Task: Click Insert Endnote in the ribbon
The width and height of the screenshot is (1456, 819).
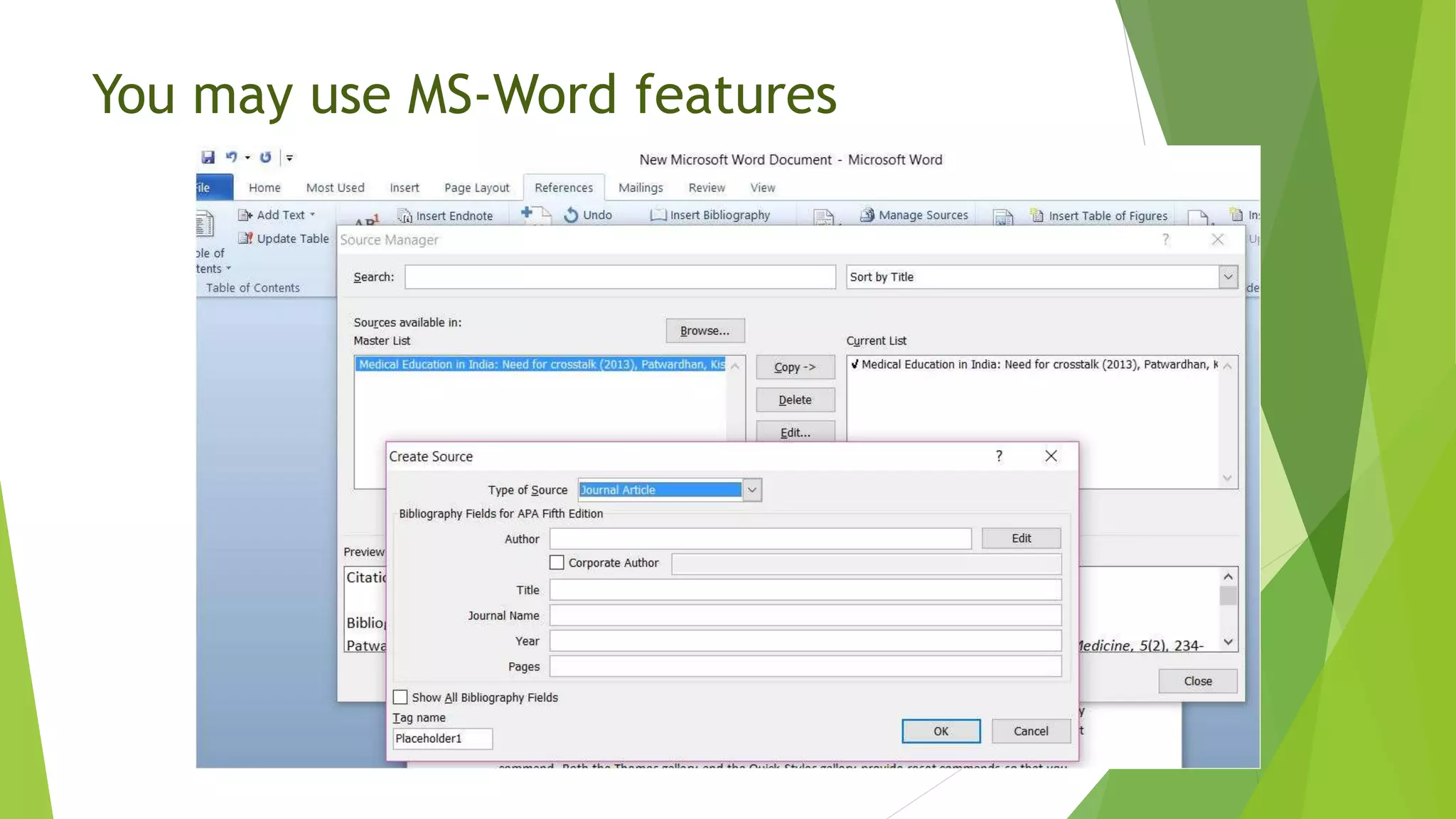Action: click(x=445, y=215)
